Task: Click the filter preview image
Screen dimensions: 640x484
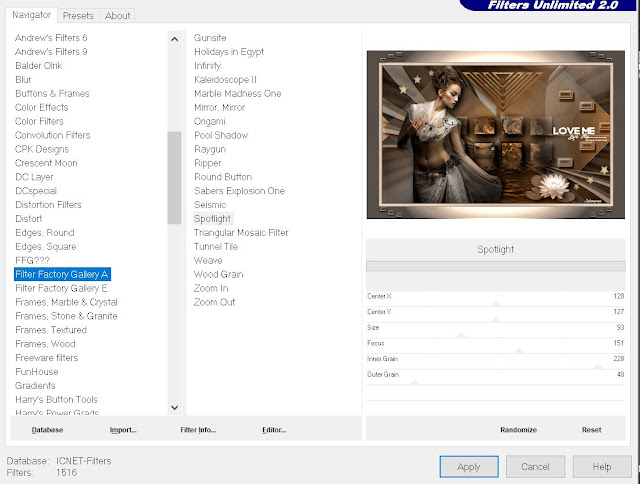Action: point(496,135)
